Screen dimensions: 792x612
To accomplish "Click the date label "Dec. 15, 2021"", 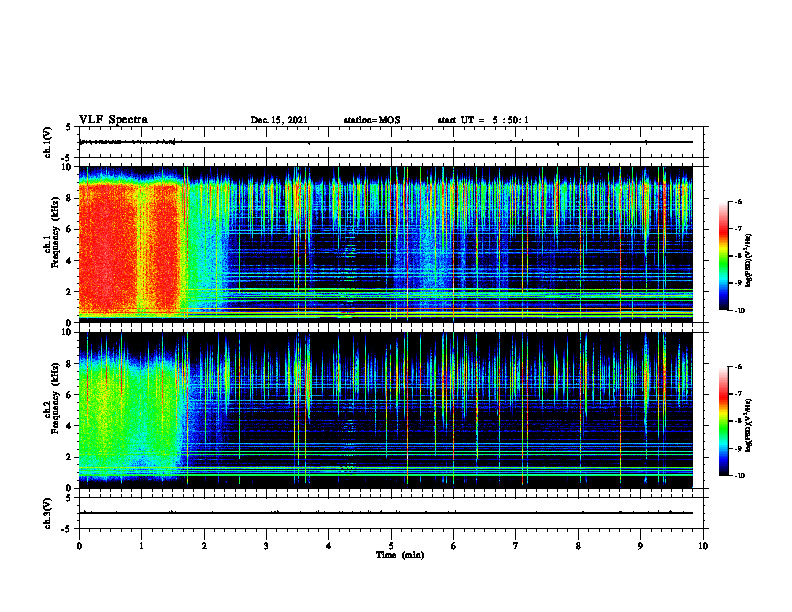I will pos(279,120).
